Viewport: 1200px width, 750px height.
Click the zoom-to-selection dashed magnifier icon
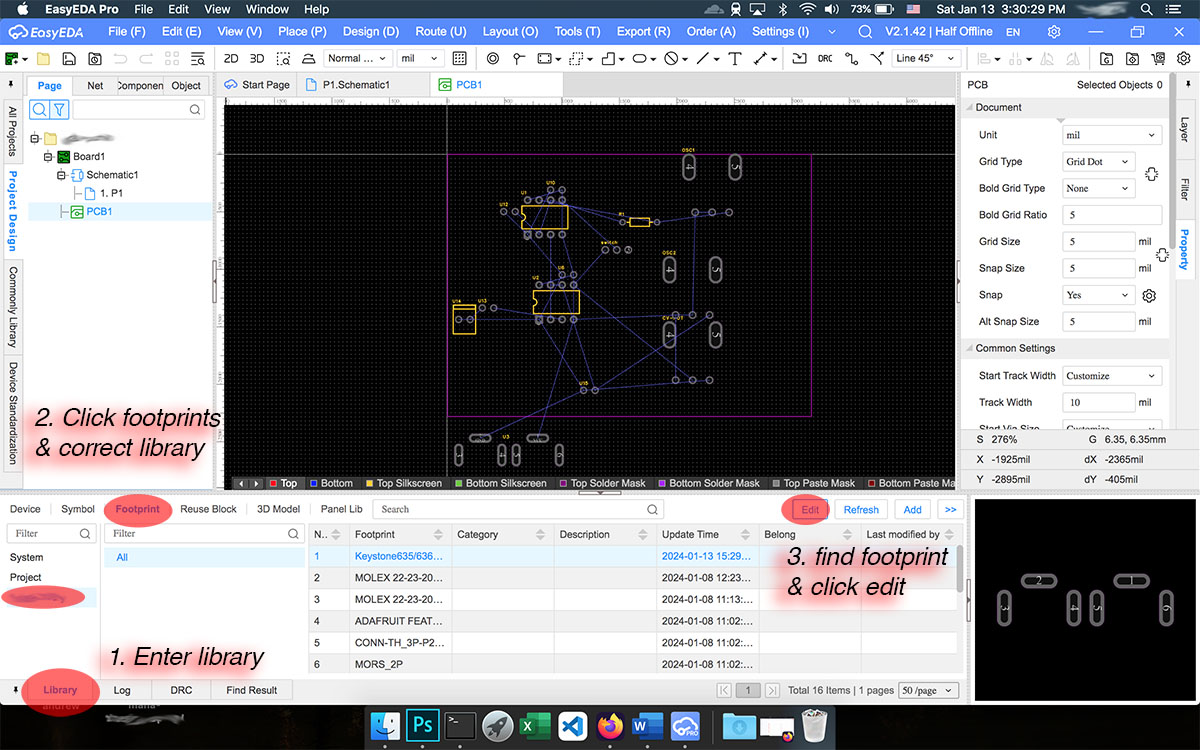pyautogui.click(x=284, y=58)
